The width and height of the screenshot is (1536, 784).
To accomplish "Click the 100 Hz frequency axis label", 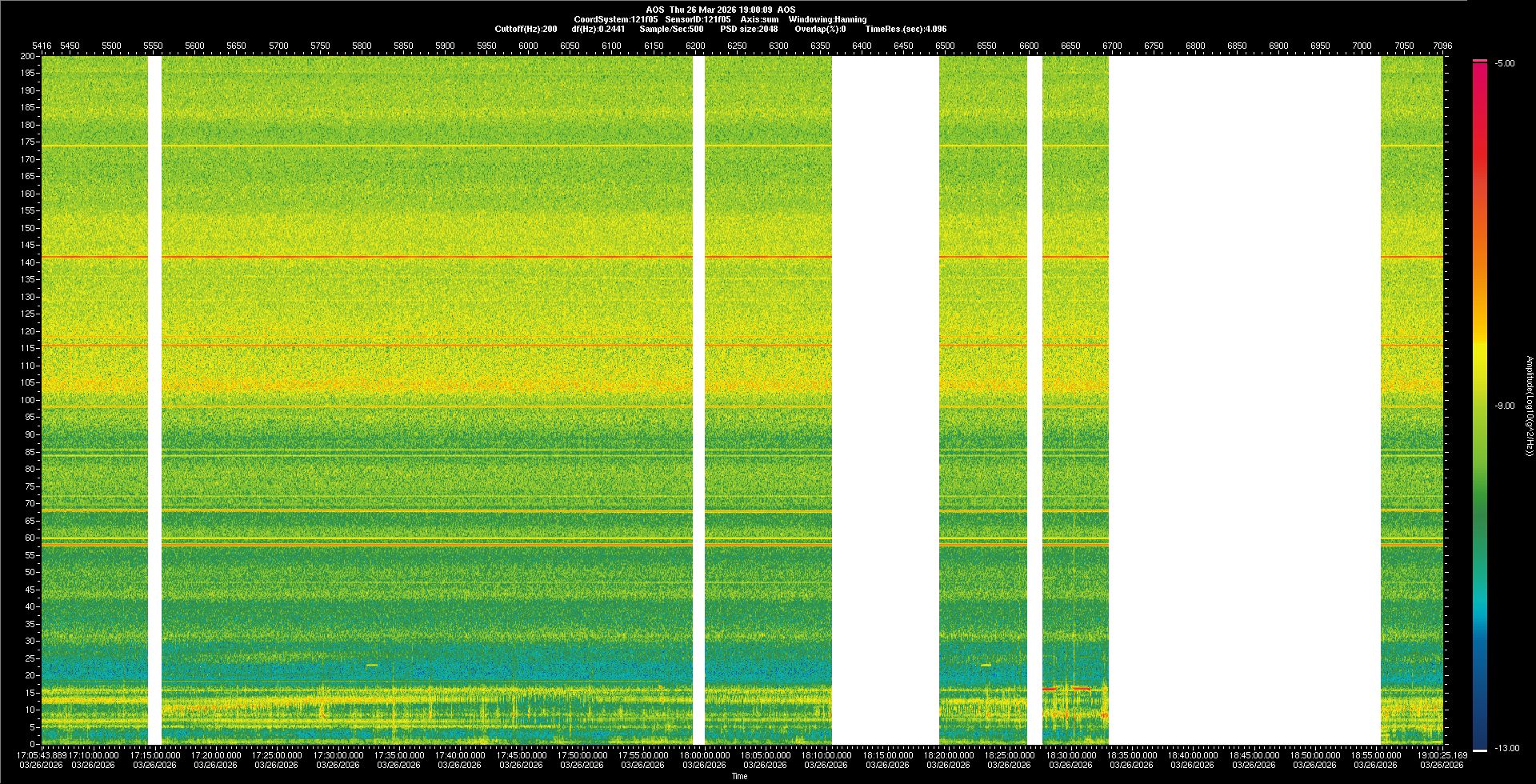I will tap(28, 400).
